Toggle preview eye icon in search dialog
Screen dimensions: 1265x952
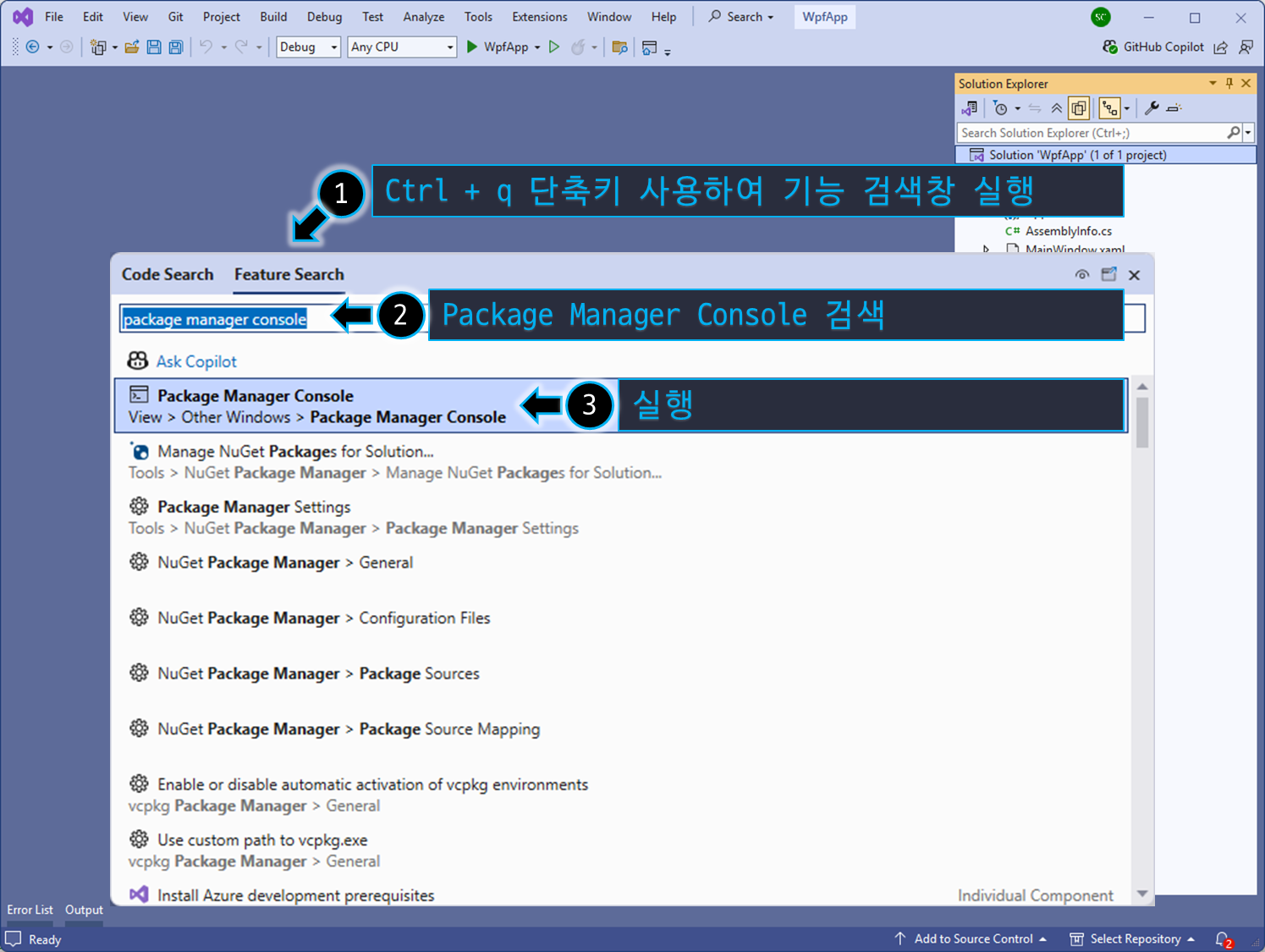1082,274
